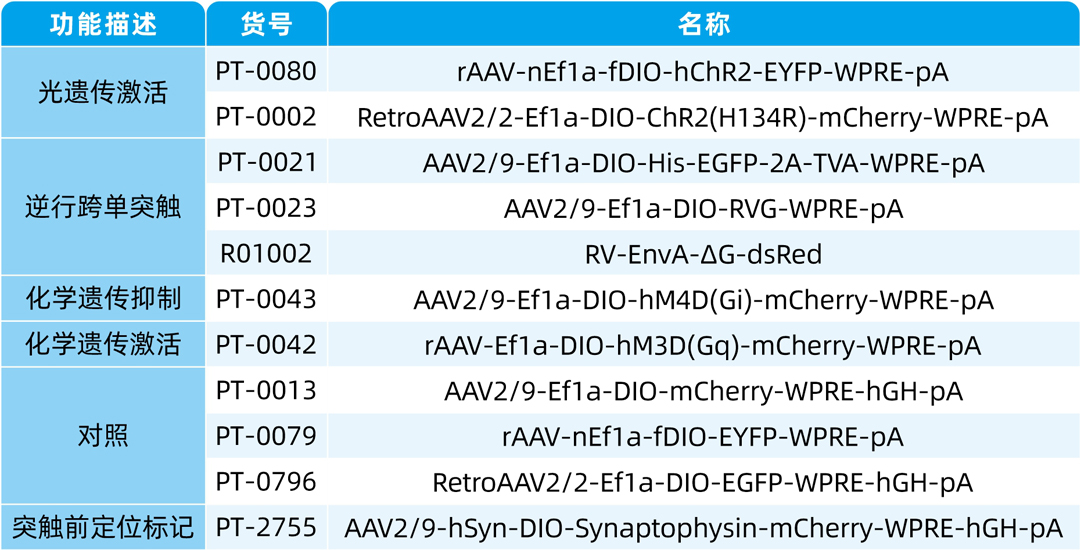The image size is (1080, 550).
Task: Select the 化学遗传抑制 category cell
Action: coord(103,299)
